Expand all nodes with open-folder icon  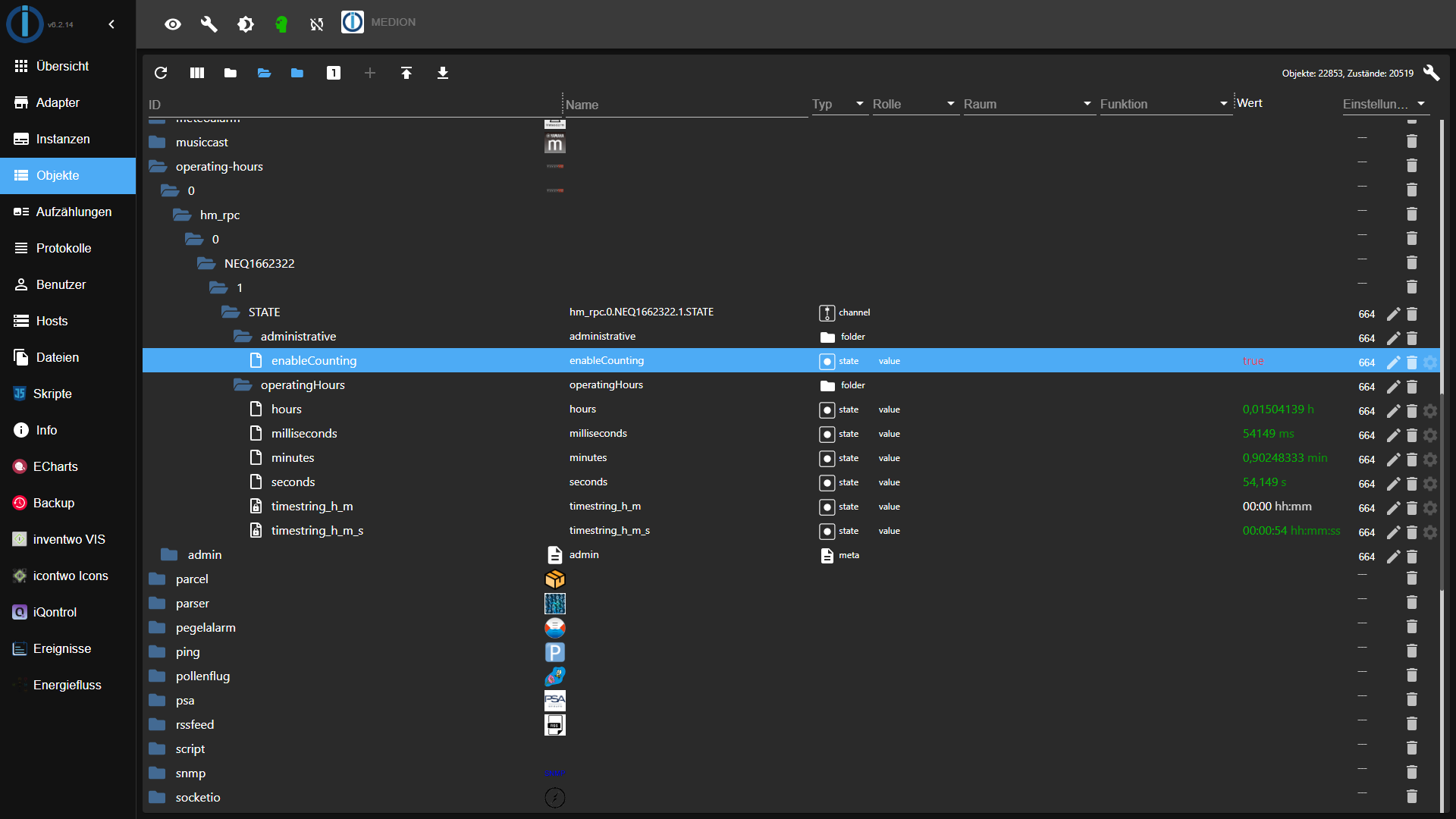pos(264,73)
